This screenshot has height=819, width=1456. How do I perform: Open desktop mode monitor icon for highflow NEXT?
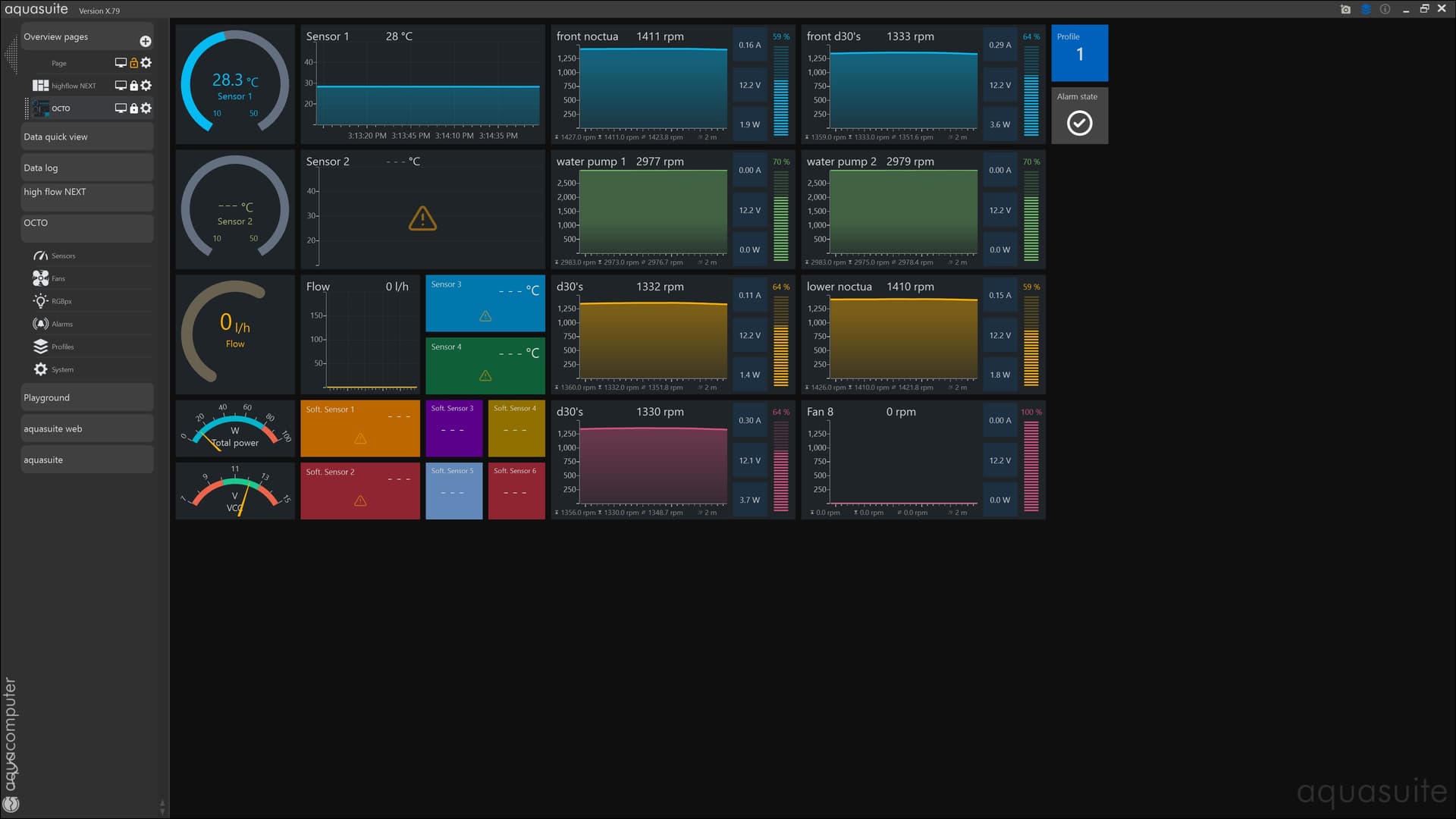click(x=121, y=86)
